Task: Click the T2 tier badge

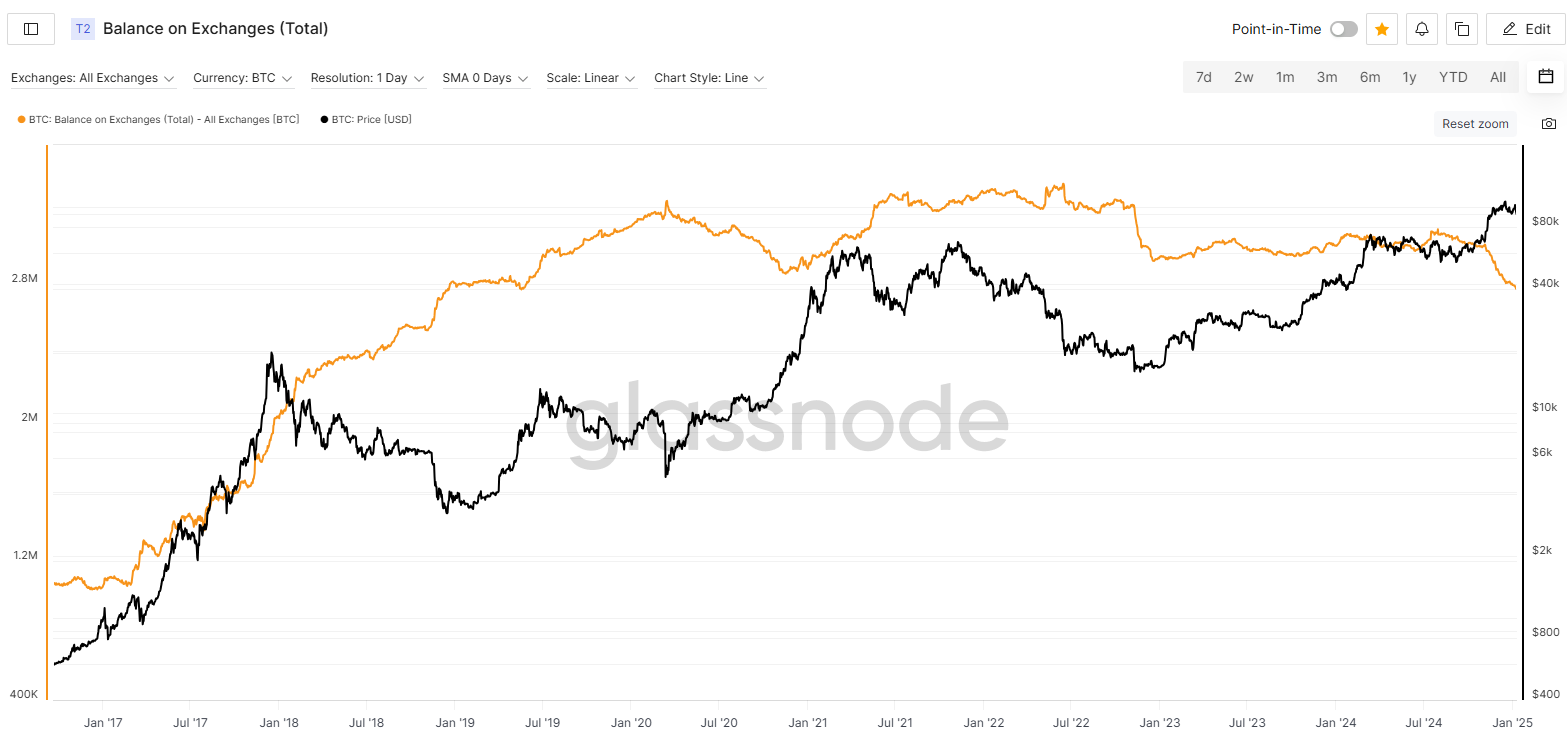Action: tap(83, 29)
